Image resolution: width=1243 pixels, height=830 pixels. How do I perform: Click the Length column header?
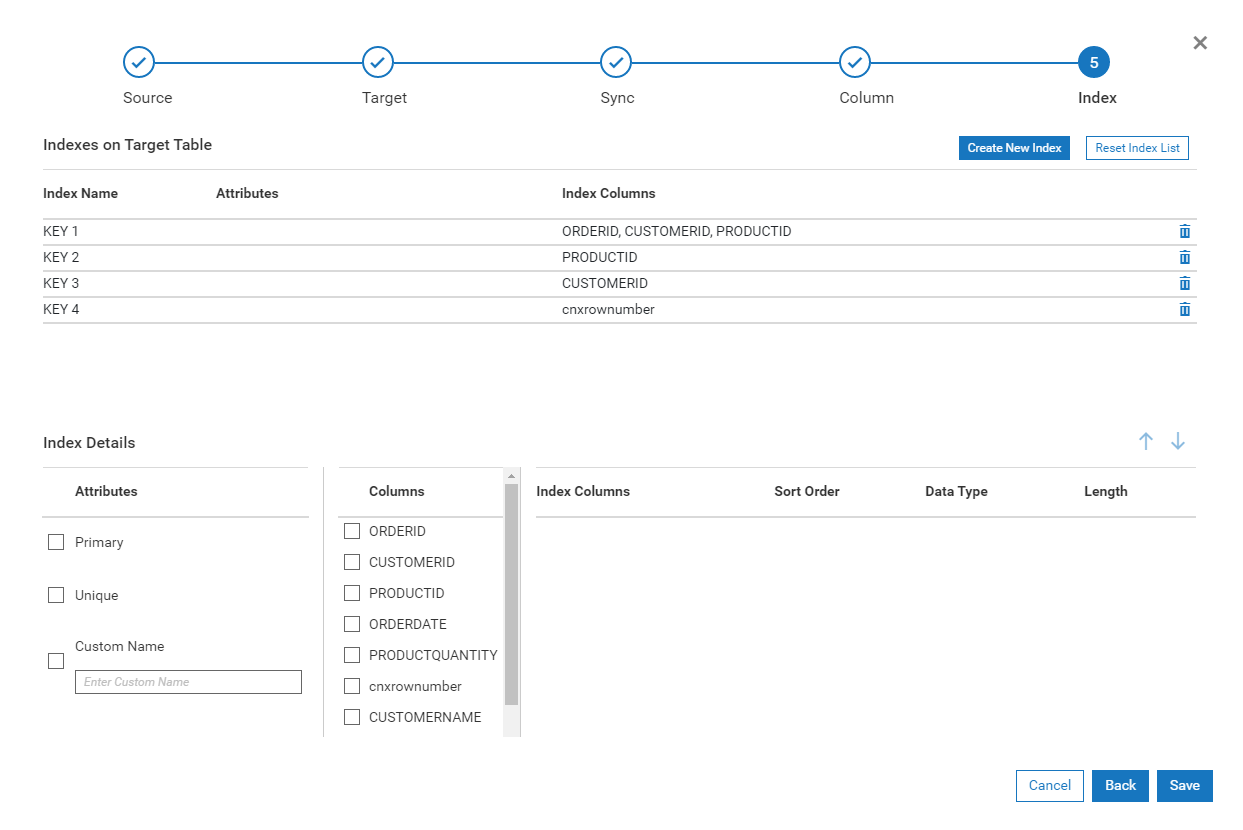(x=1106, y=492)
